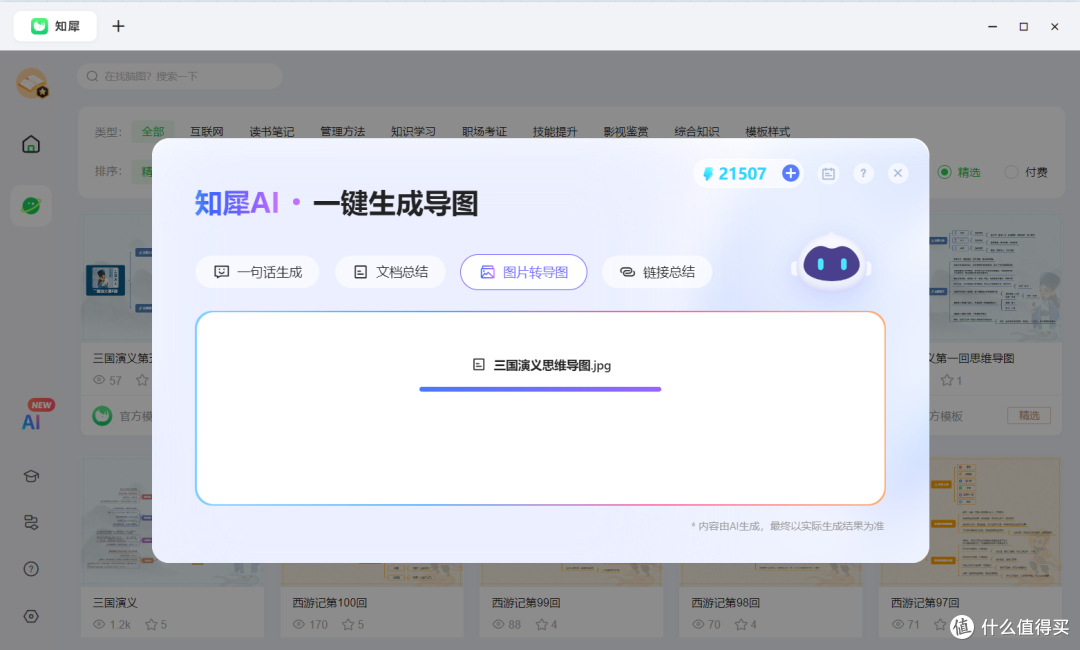Open the 三国演义 template card
This screenshot has height=650, width=1080.
[x=172, y=547]
